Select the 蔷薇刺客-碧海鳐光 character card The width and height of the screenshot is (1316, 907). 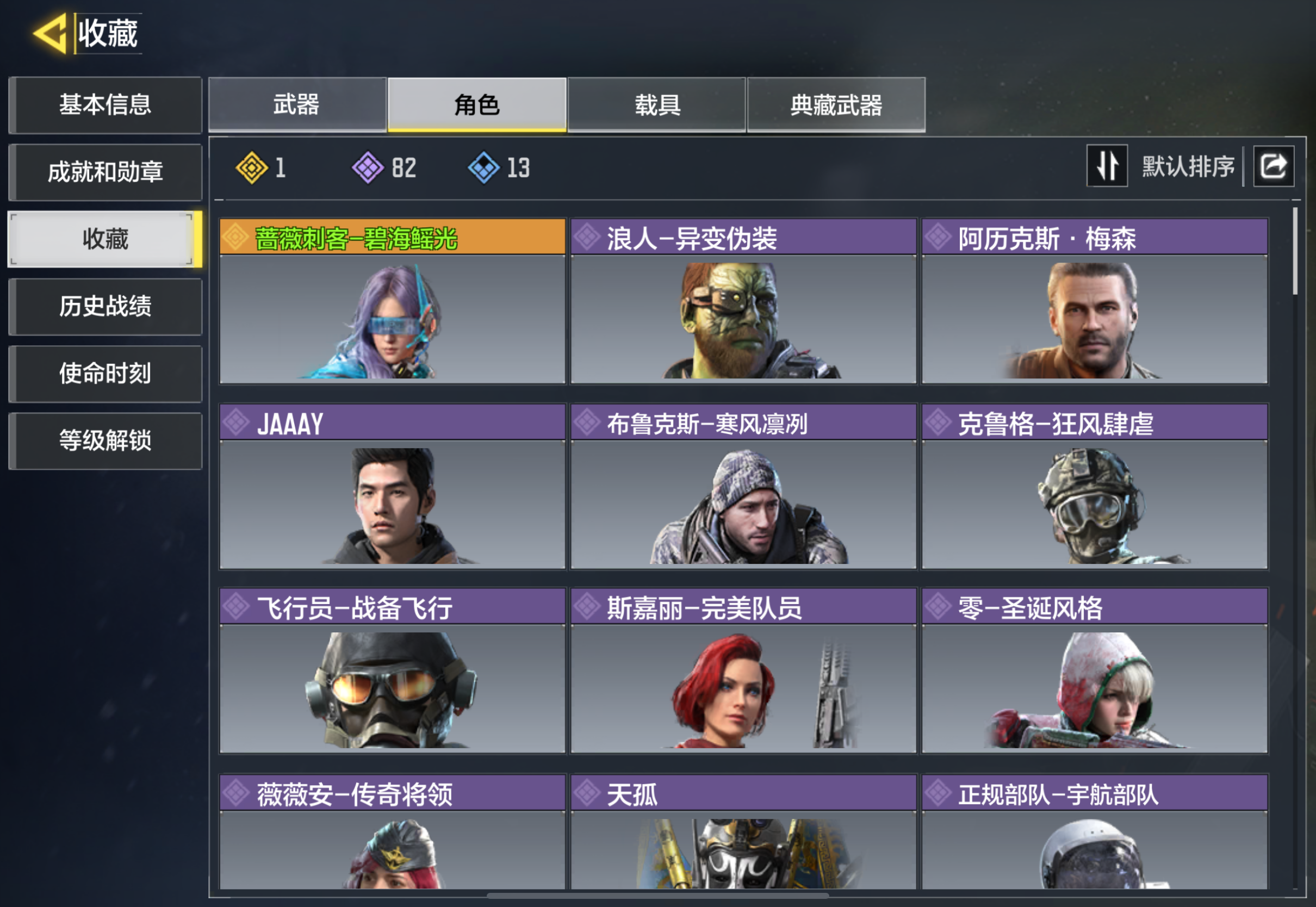tap(392, 301)
